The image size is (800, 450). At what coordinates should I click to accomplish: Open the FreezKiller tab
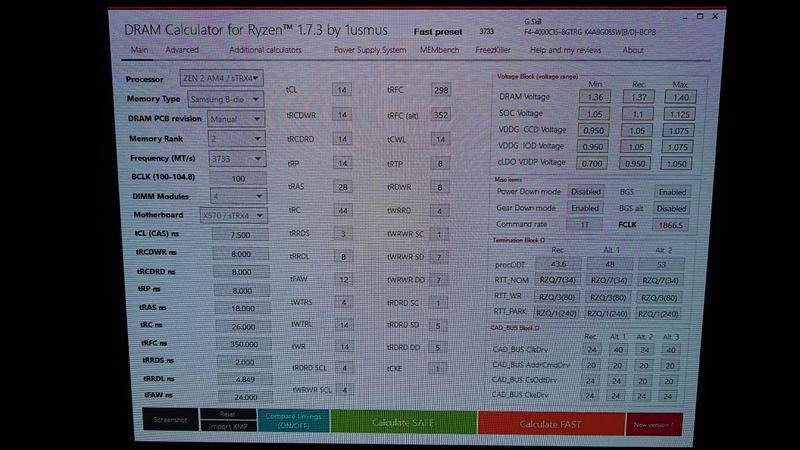click(493, 50)
